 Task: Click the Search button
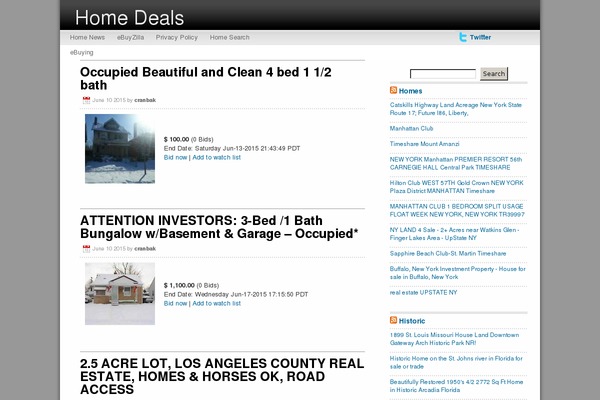pyautogui.click(x=494, y=73)
